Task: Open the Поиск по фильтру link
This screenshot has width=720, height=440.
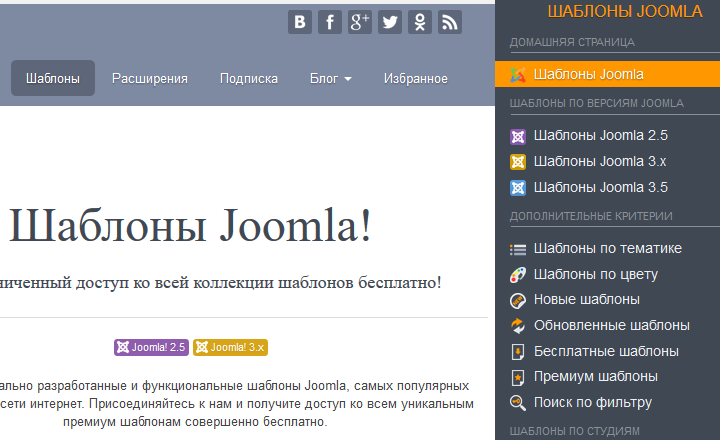Action: (593, 403)
